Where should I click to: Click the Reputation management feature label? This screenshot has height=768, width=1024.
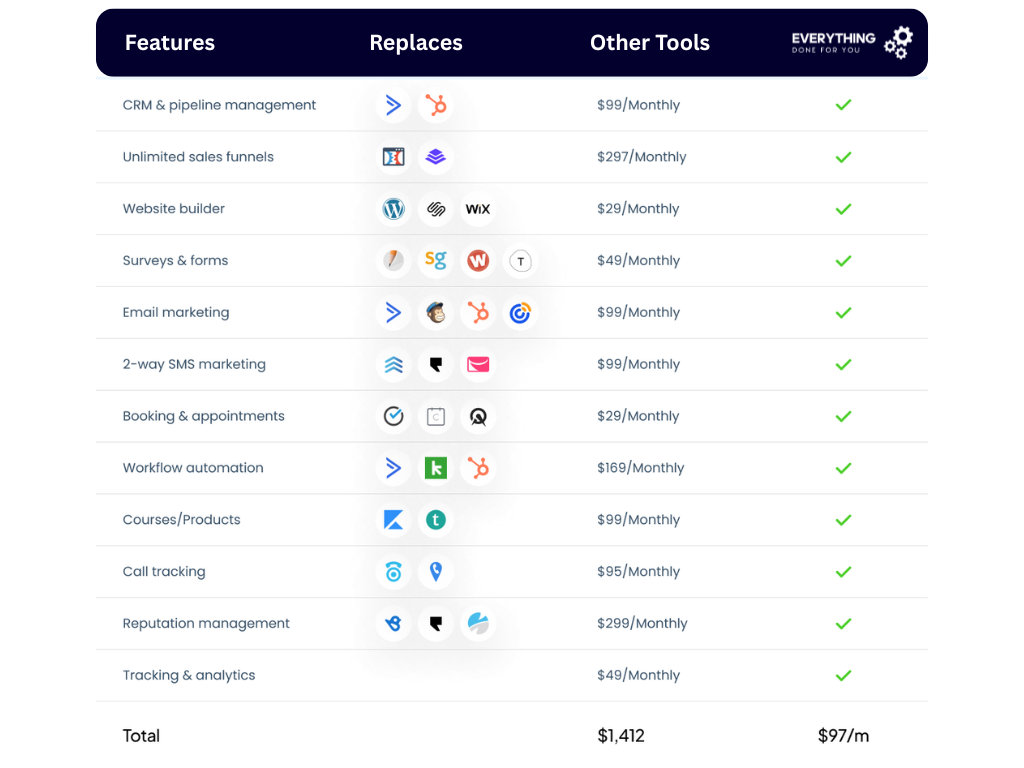[206, 624]
